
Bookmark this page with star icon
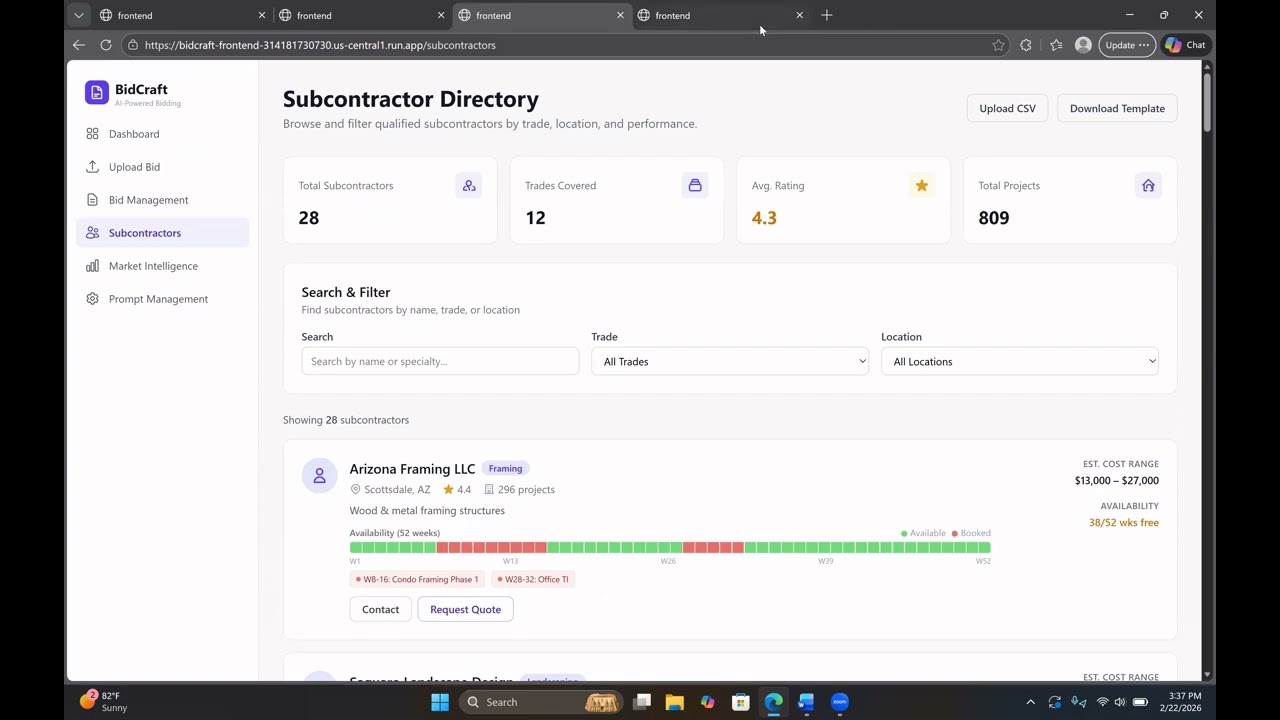pyautogui.click(x=998, y=45)
